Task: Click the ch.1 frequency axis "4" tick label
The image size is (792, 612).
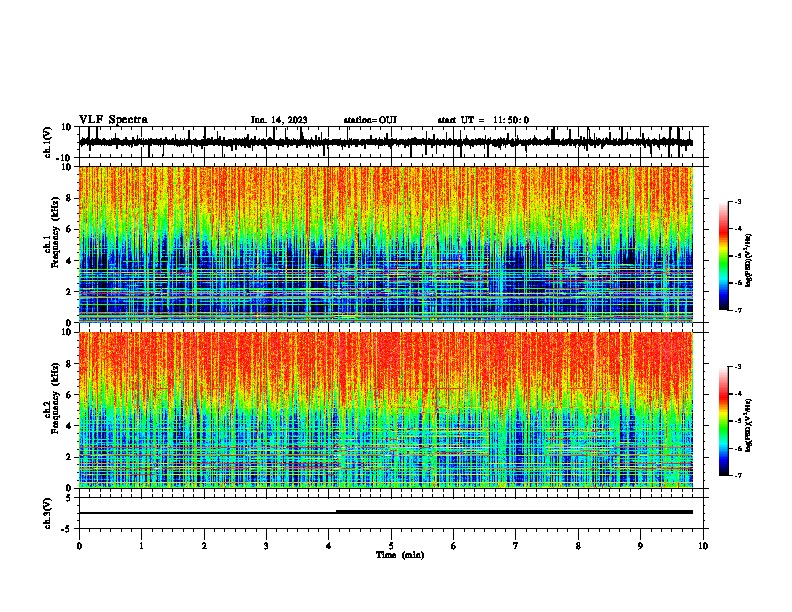Action: click(69, 261)
